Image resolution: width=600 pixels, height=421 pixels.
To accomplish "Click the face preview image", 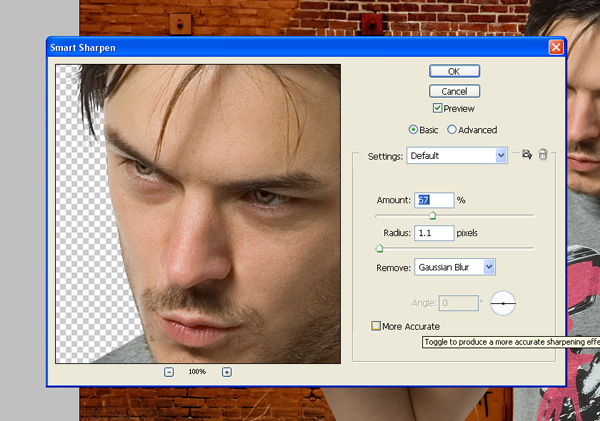I will [198, 214].
